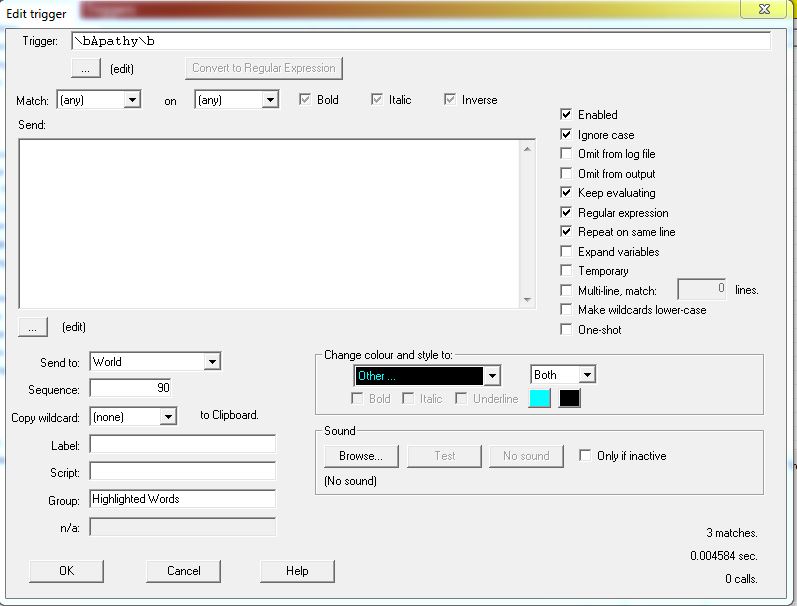Image resolution: width=797 pixels, height=606 pixels.
Task: Toggle the Match Italic checkbox
Action: coord(377,99)
